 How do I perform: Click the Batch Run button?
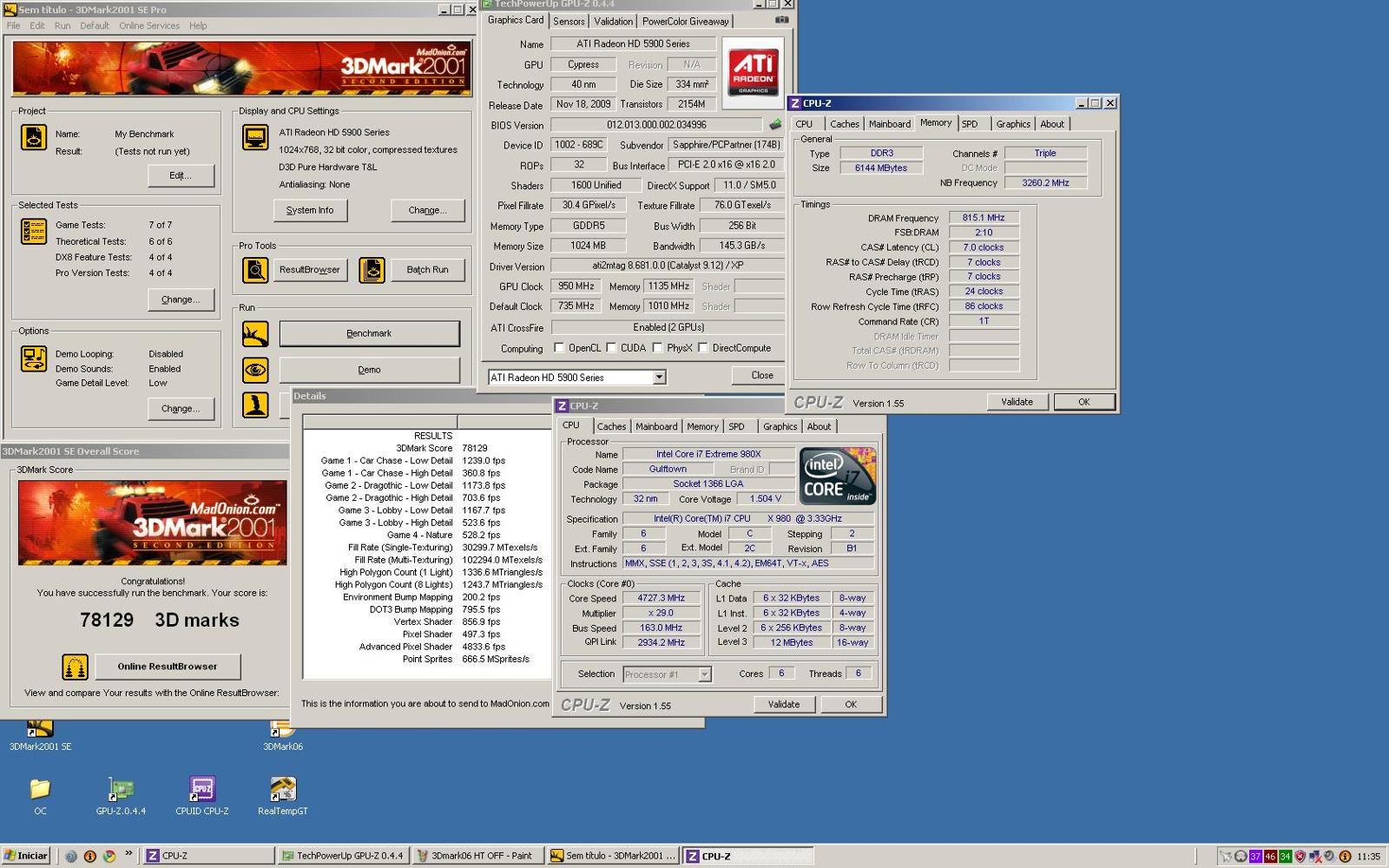pos(427,270)
